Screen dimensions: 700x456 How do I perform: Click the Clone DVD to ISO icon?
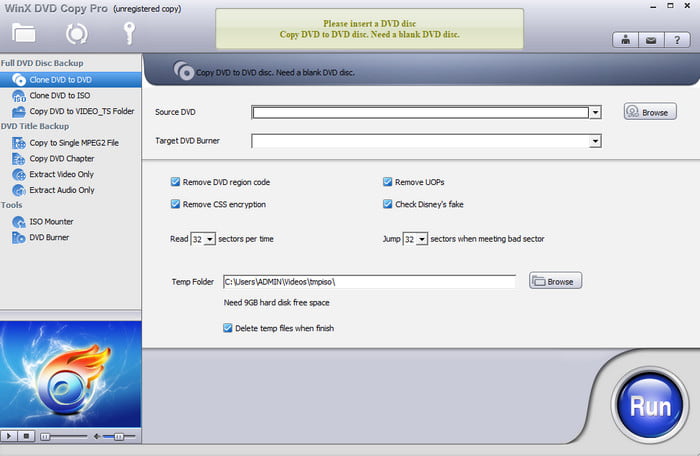click(x=19, y=96)
